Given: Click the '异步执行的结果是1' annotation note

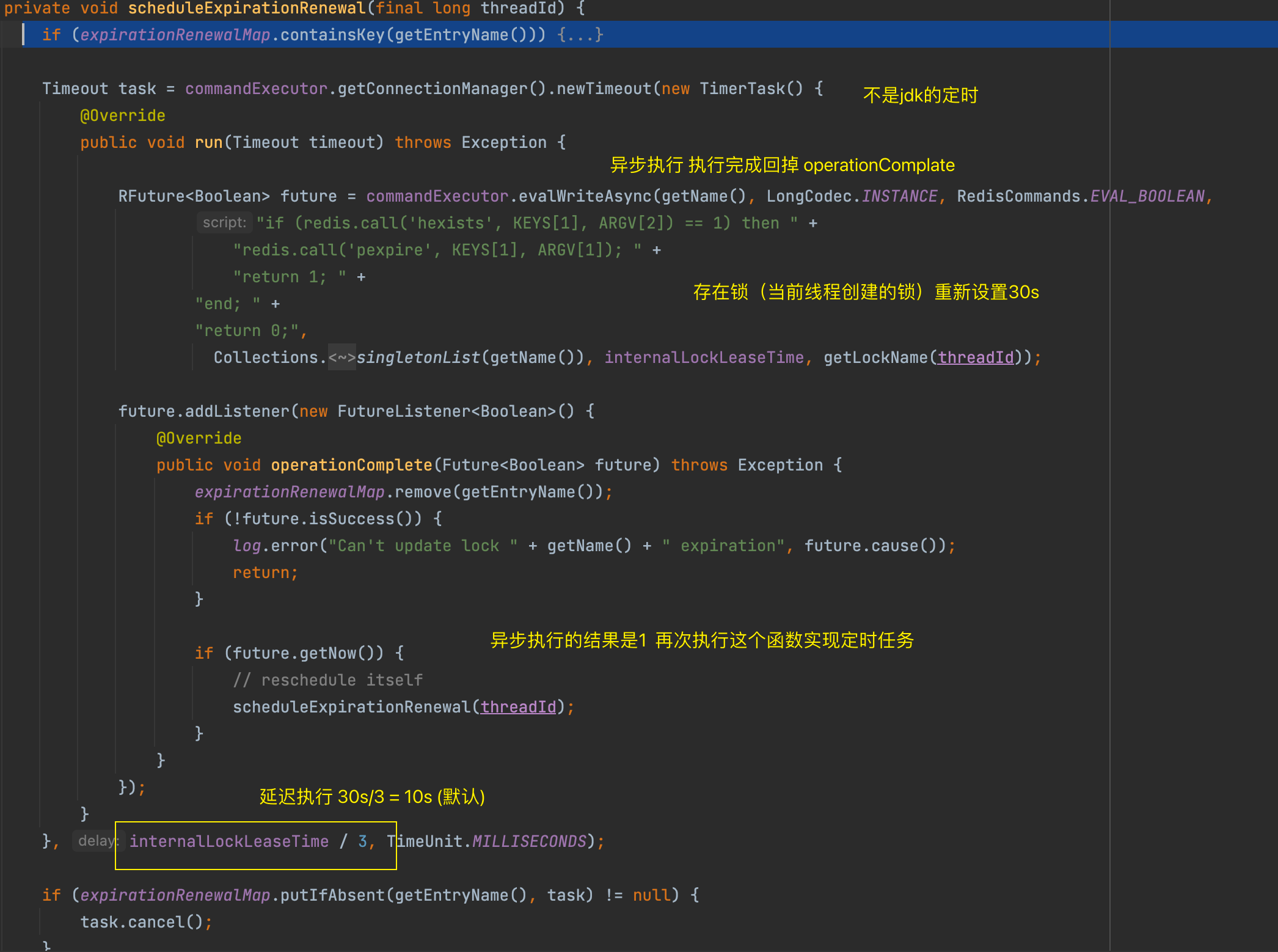Looking at the screenshot, I should pos(568,640).
